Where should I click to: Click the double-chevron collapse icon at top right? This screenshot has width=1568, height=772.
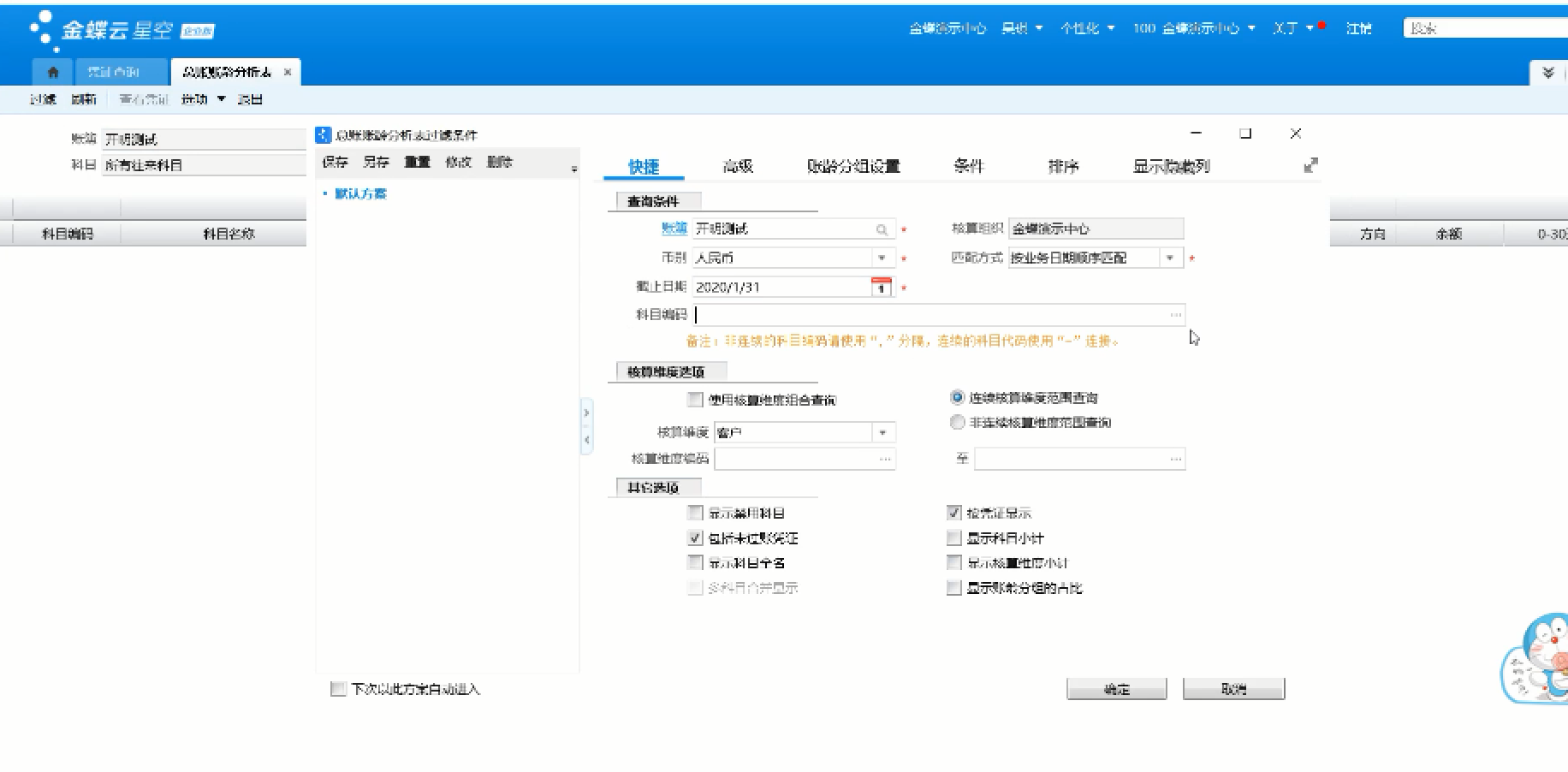(x=1547, y=73)
